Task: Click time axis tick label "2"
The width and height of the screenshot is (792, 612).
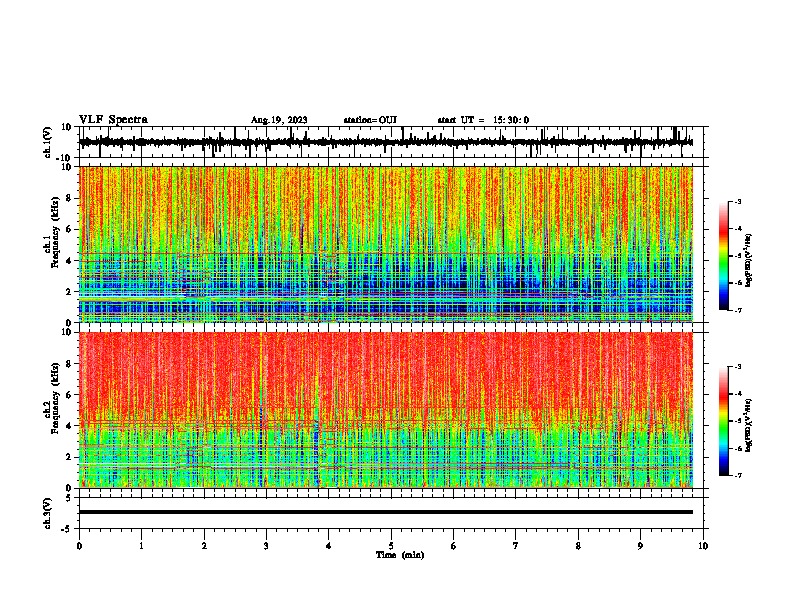Action: [204, 546]
